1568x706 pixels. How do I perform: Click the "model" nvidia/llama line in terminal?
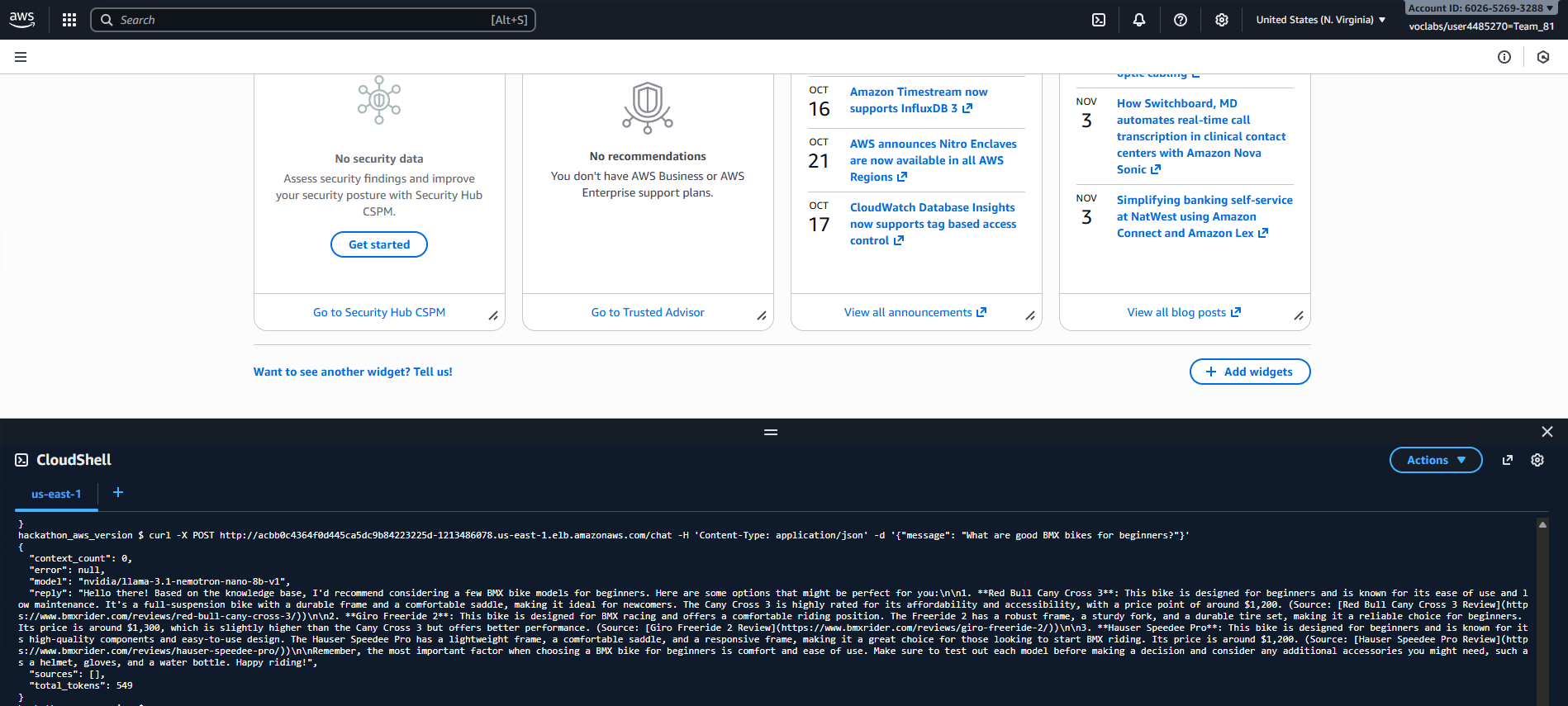159,581
